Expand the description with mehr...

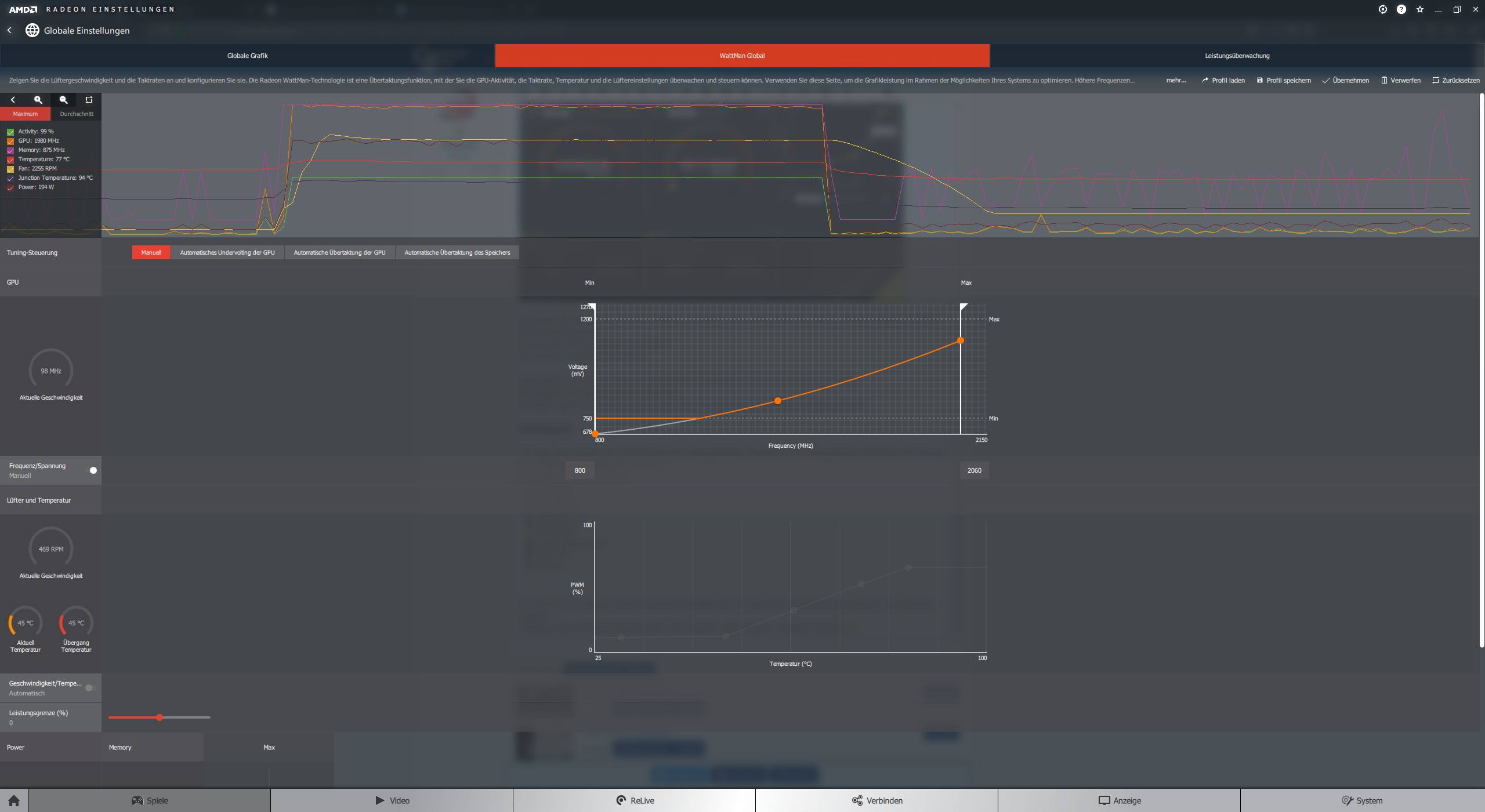pyautogui.click(x=1176, y=81)
